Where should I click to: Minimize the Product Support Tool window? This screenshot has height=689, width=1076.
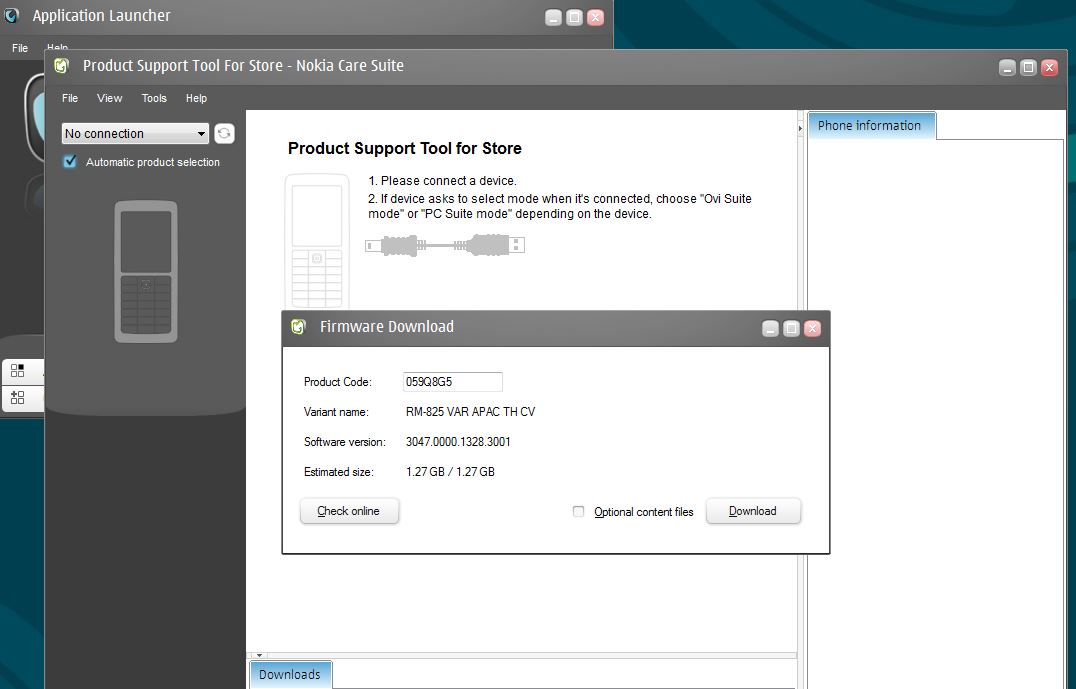[1007, 67]
